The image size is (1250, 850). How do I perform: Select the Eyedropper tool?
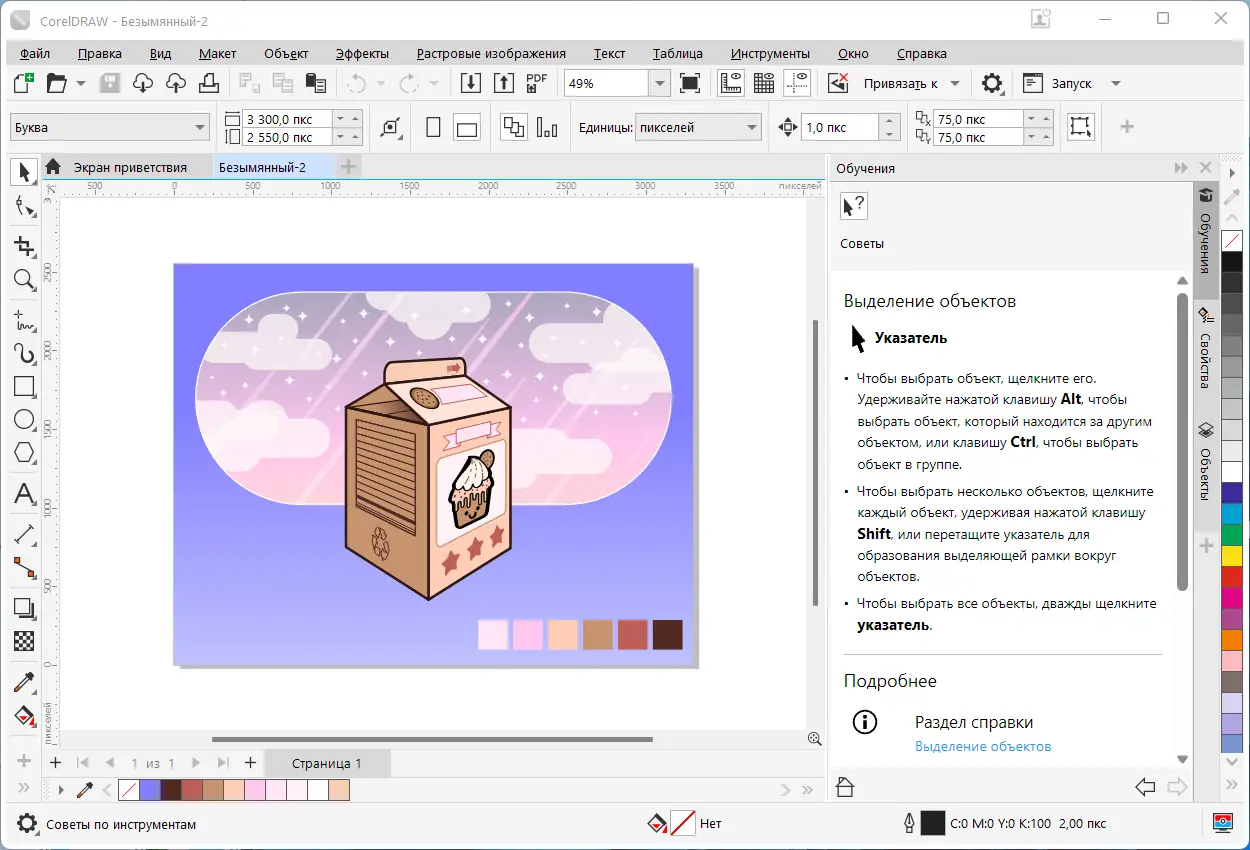[24, 682]
